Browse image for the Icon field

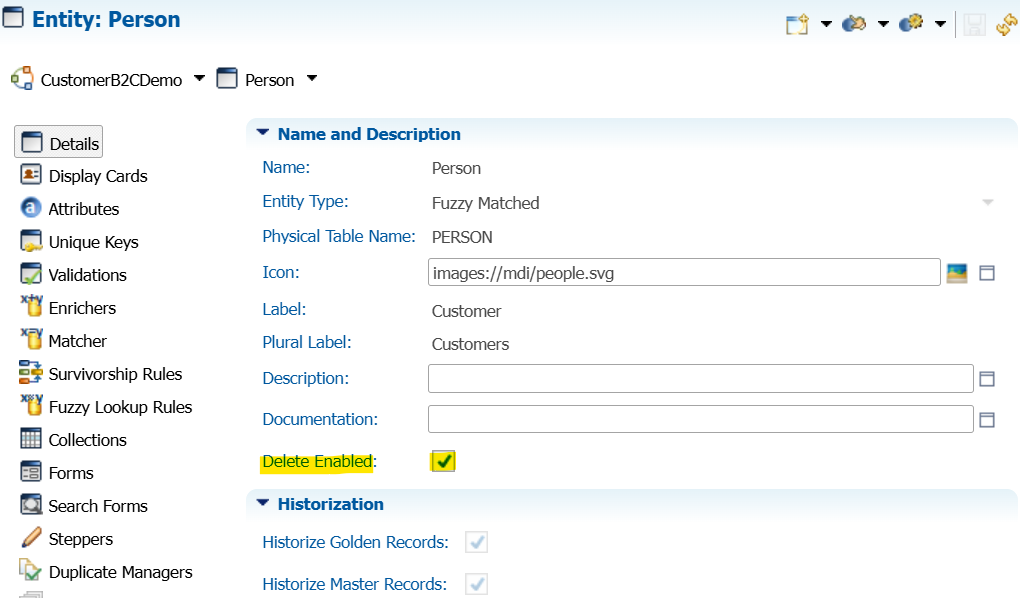coord(956,273)
